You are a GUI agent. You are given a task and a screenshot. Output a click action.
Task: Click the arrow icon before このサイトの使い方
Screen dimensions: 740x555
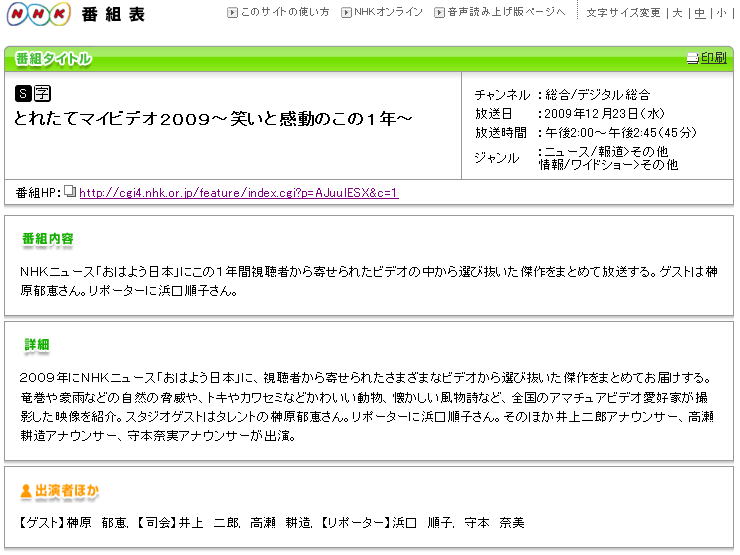[x=232, y=13]
